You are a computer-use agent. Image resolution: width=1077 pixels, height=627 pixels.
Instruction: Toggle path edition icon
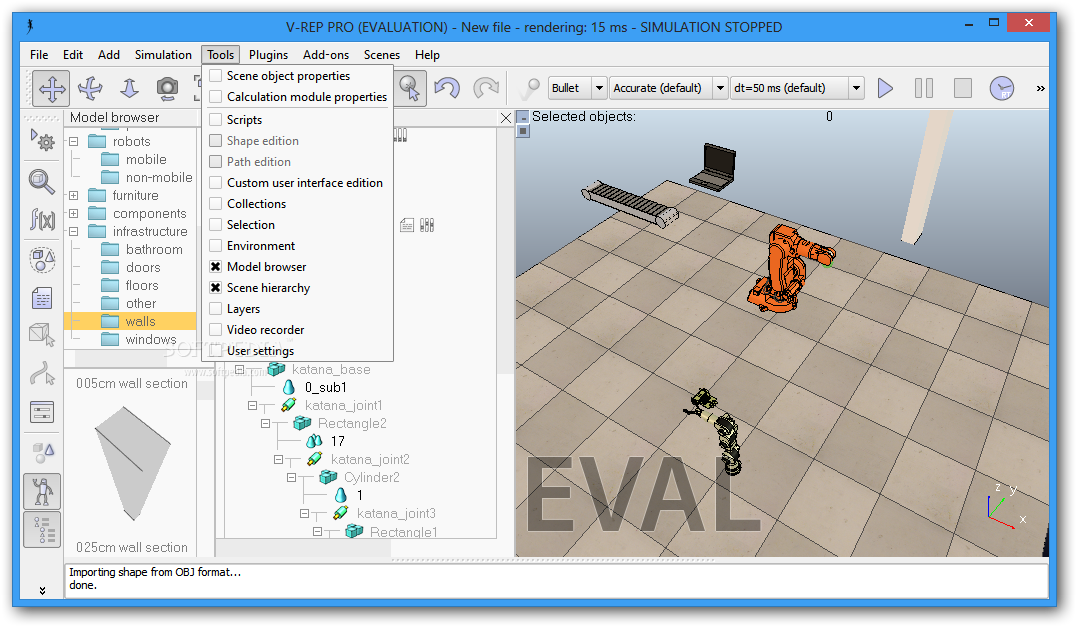coord(42,374)
